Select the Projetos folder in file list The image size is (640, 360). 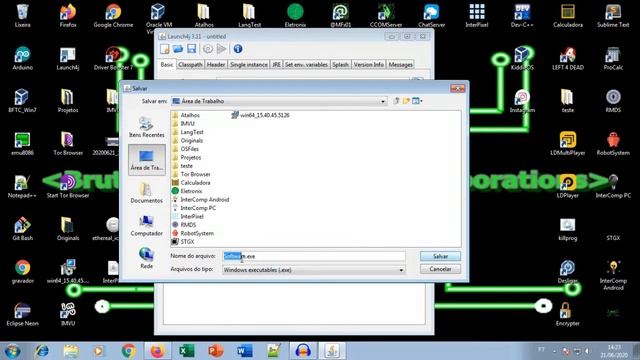coord(187,157)
